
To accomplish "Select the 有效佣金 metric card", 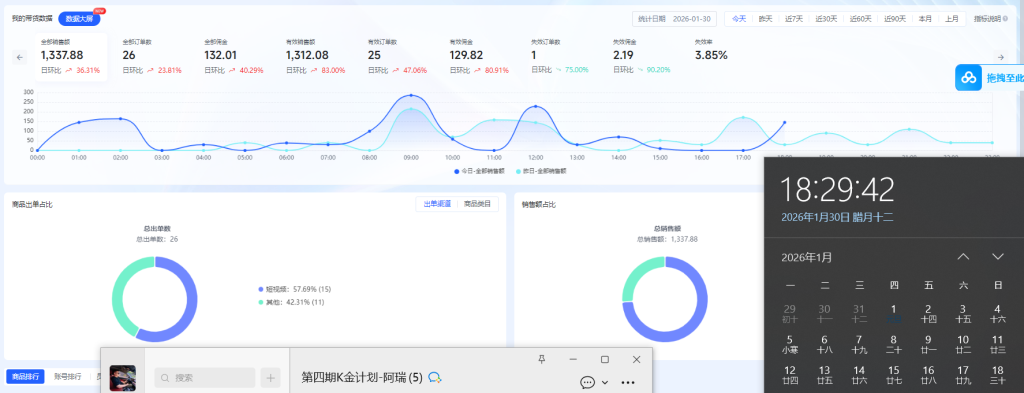I will tap(479, 57).
